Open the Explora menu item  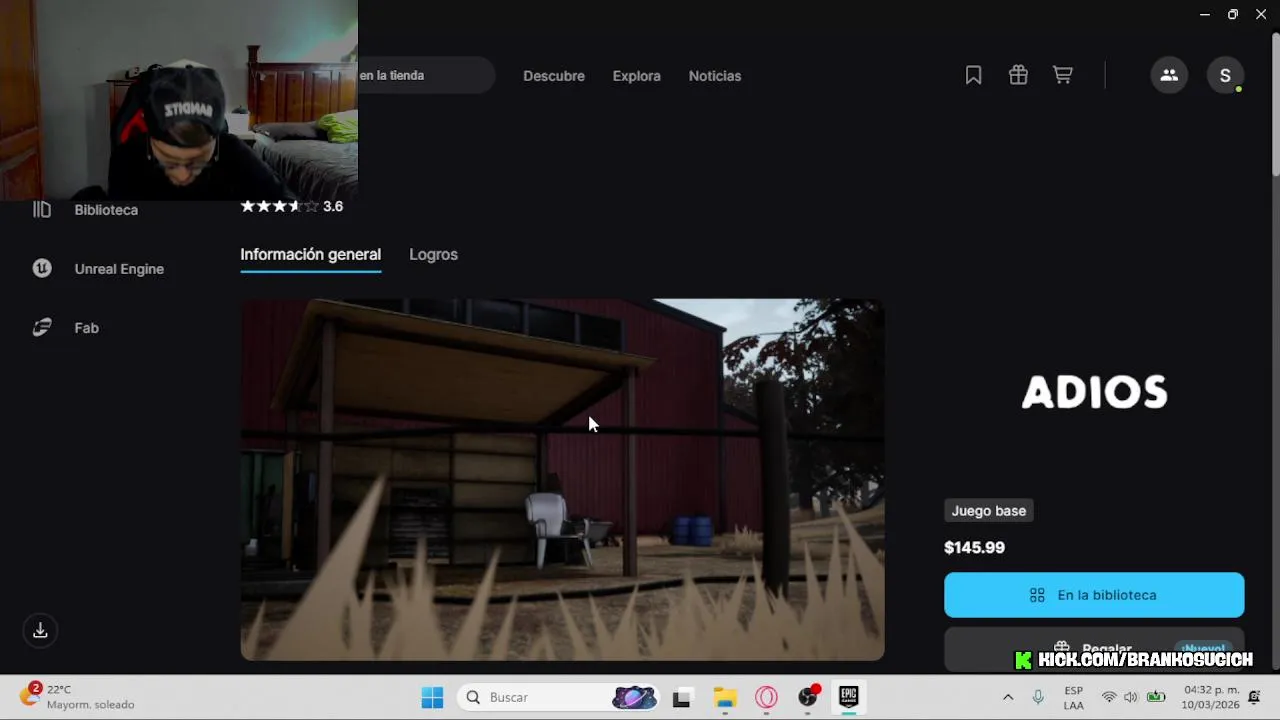click(x=637, y=76)
